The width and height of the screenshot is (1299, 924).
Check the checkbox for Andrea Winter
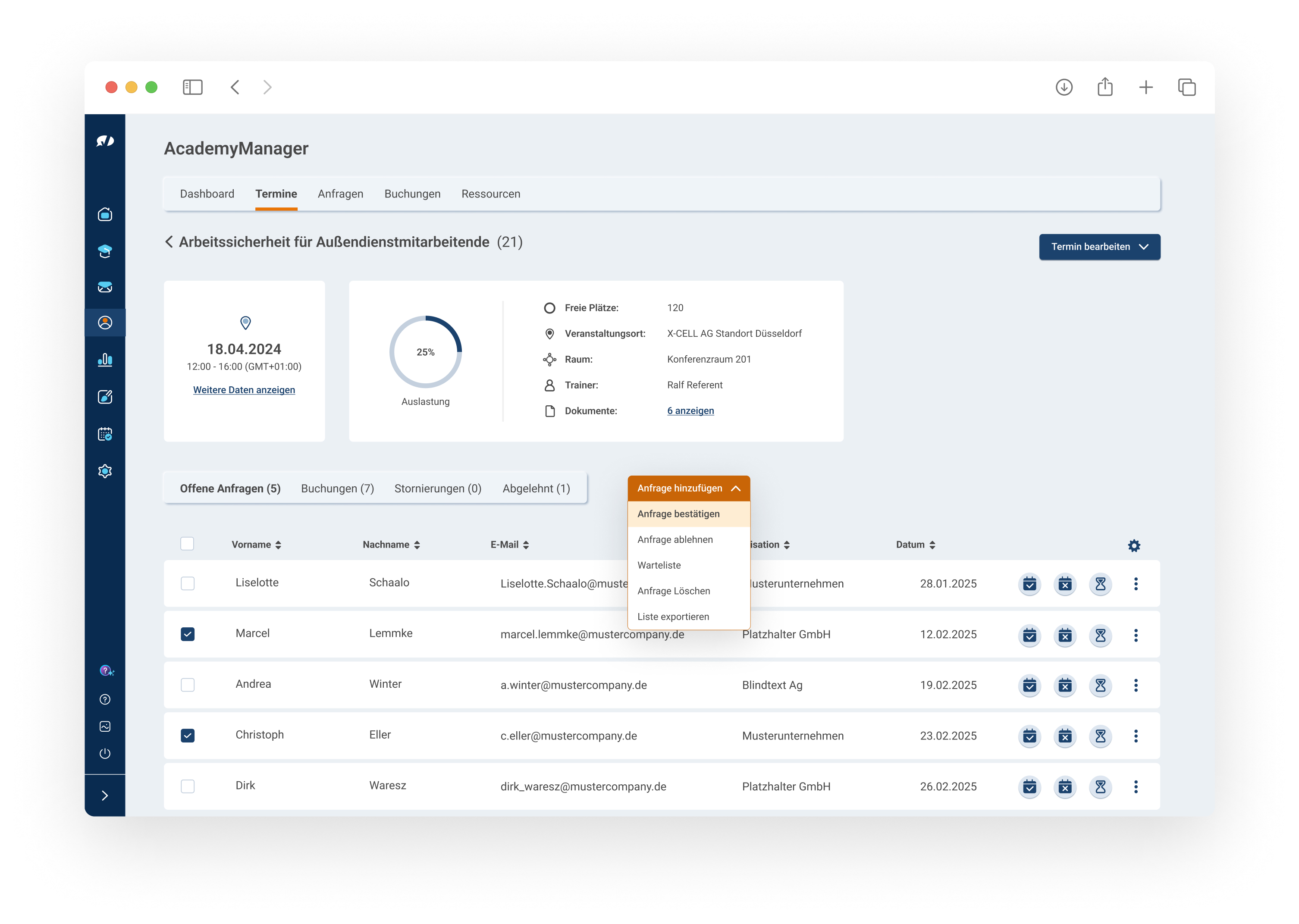[x=187, y=685]
